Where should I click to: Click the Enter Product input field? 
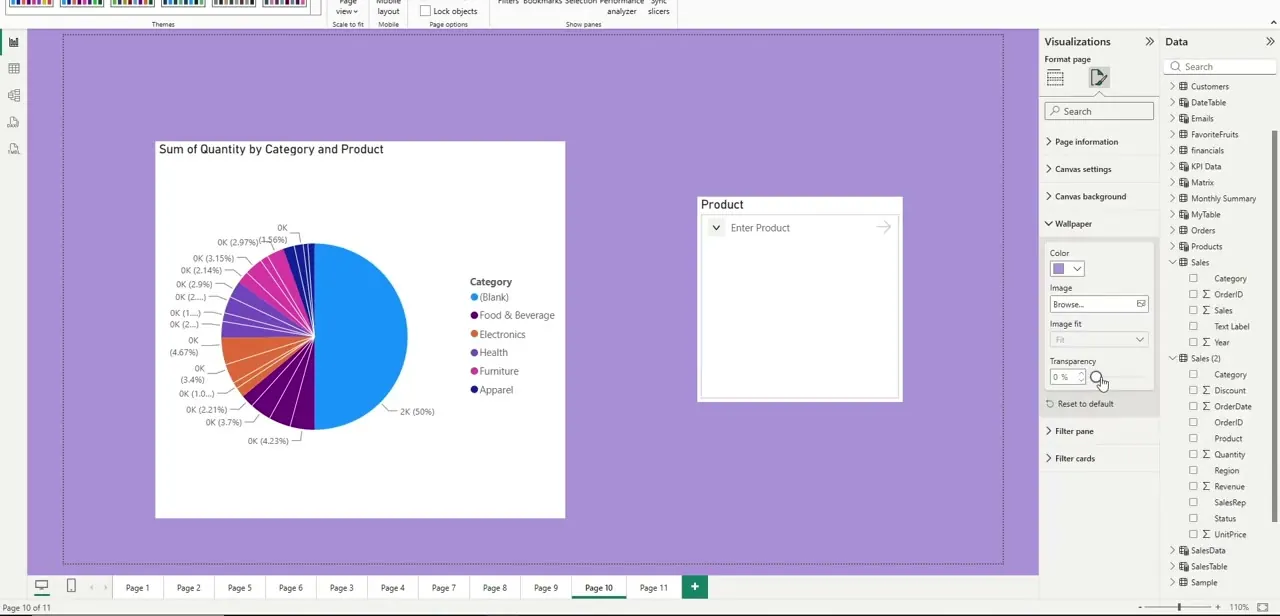click(800, 228)
